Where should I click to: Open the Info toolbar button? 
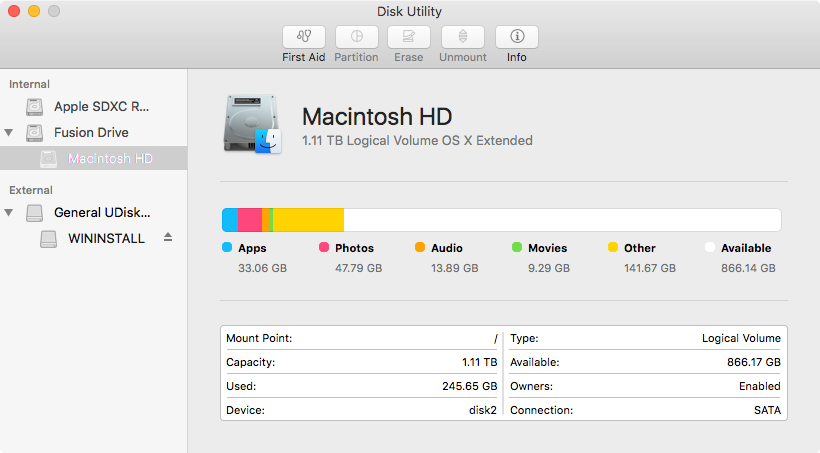pyautogui.click(x=517, y=37)
